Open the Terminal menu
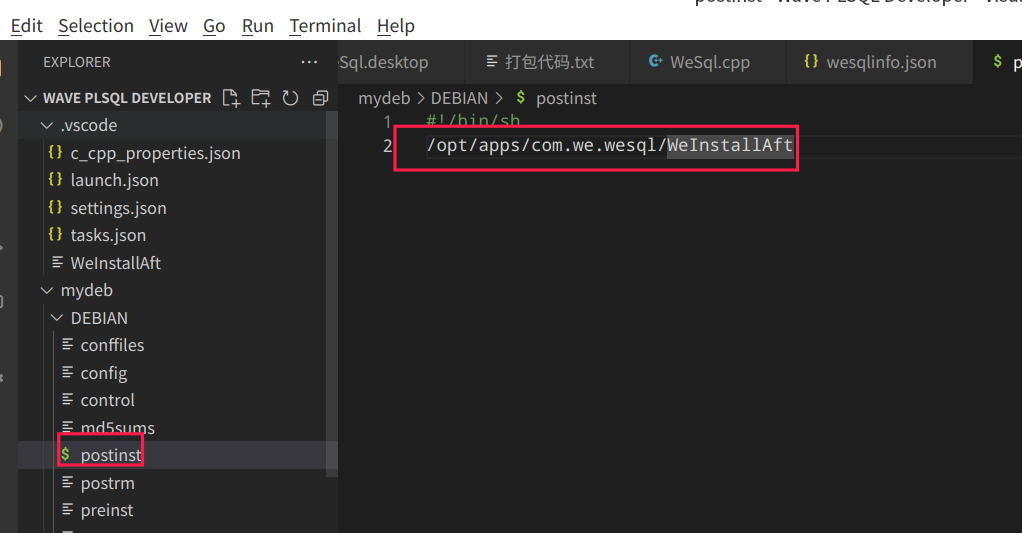The height and width of the screenshot is (533, 1022). click(x=325, y=26)
